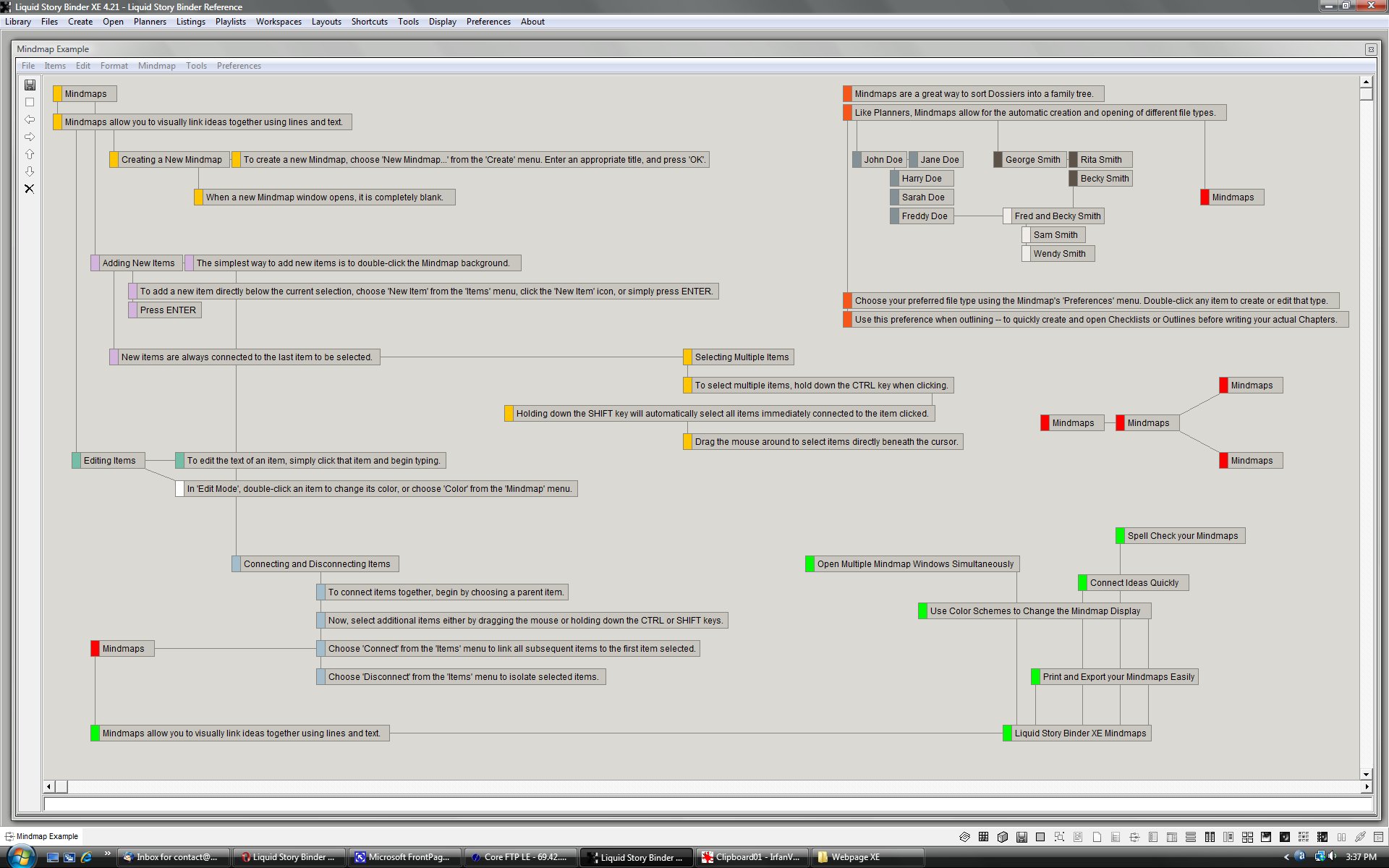Open the Planners menu
1389x868 pixels.
(x=150, y=22)
